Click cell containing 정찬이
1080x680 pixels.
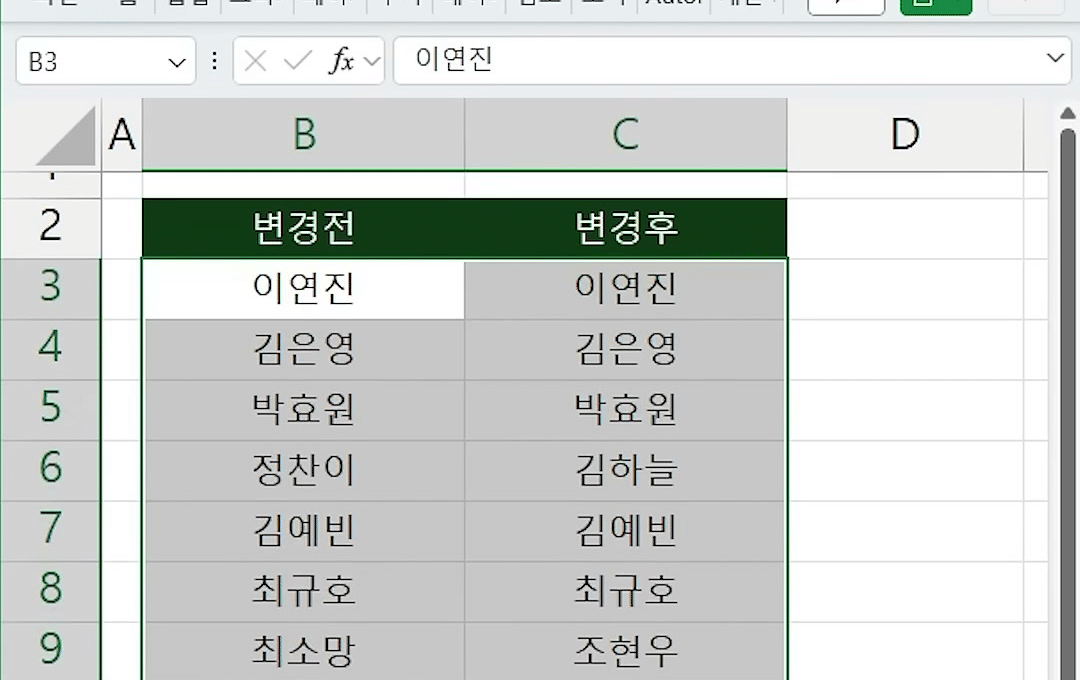304,471
